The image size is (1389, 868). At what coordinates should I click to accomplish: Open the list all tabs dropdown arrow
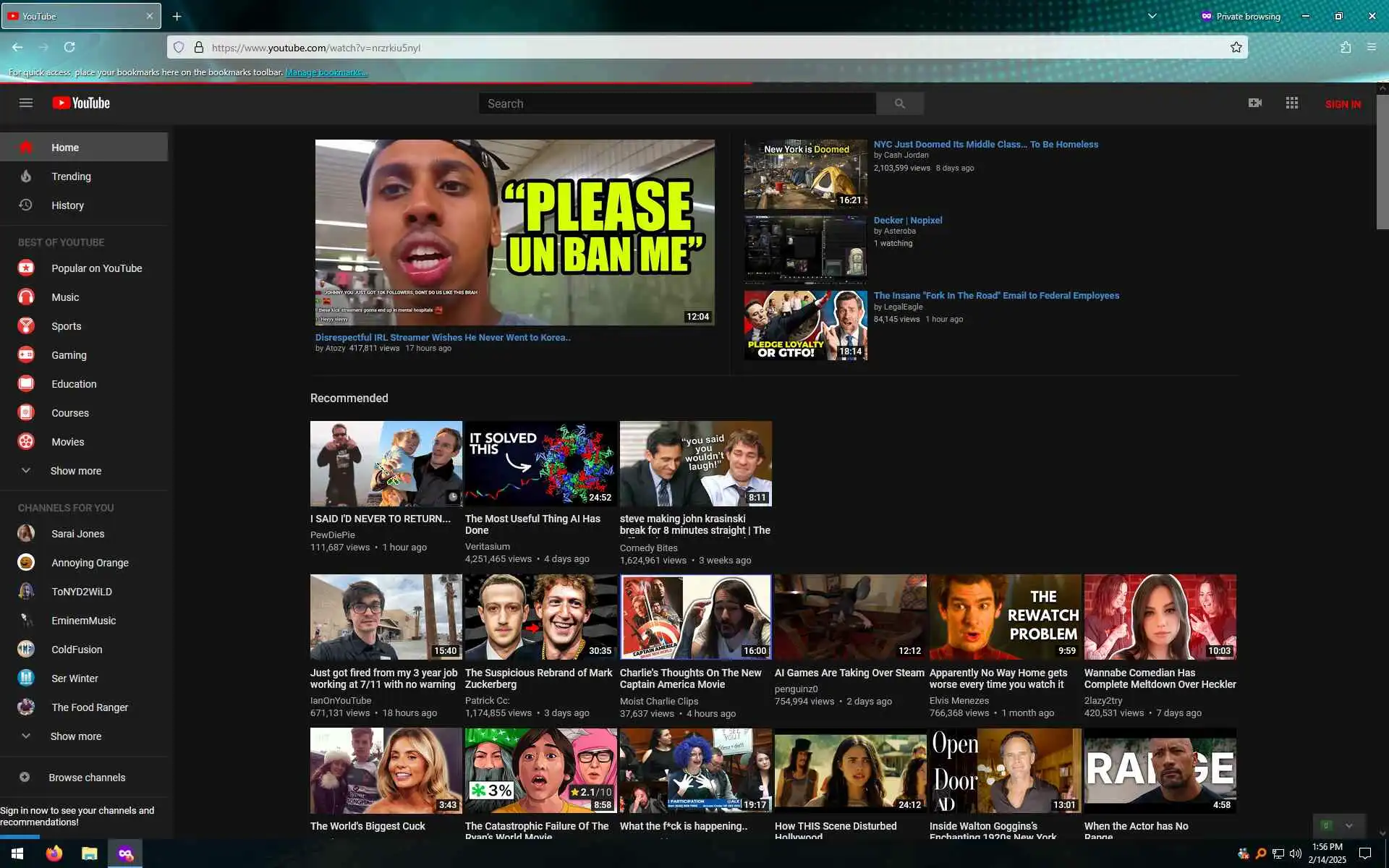(1152, 16)
